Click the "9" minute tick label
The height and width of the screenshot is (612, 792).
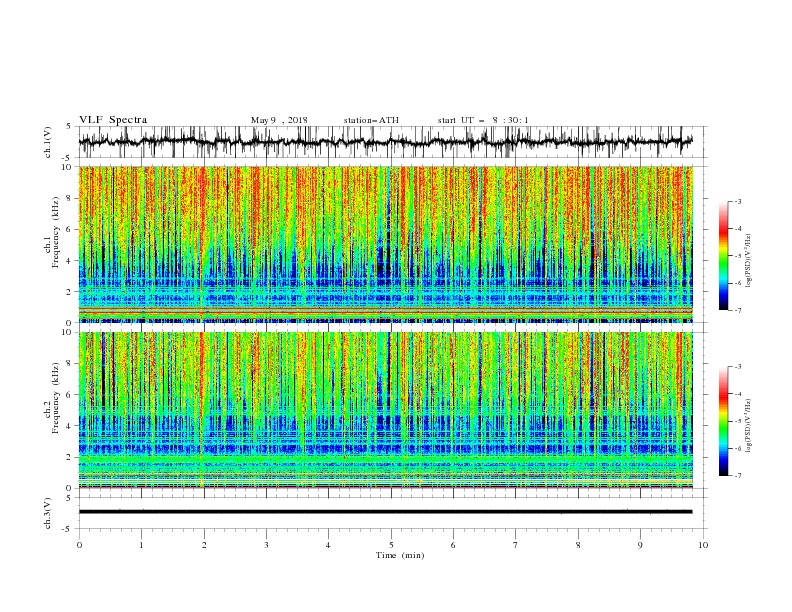coord(640,545)
